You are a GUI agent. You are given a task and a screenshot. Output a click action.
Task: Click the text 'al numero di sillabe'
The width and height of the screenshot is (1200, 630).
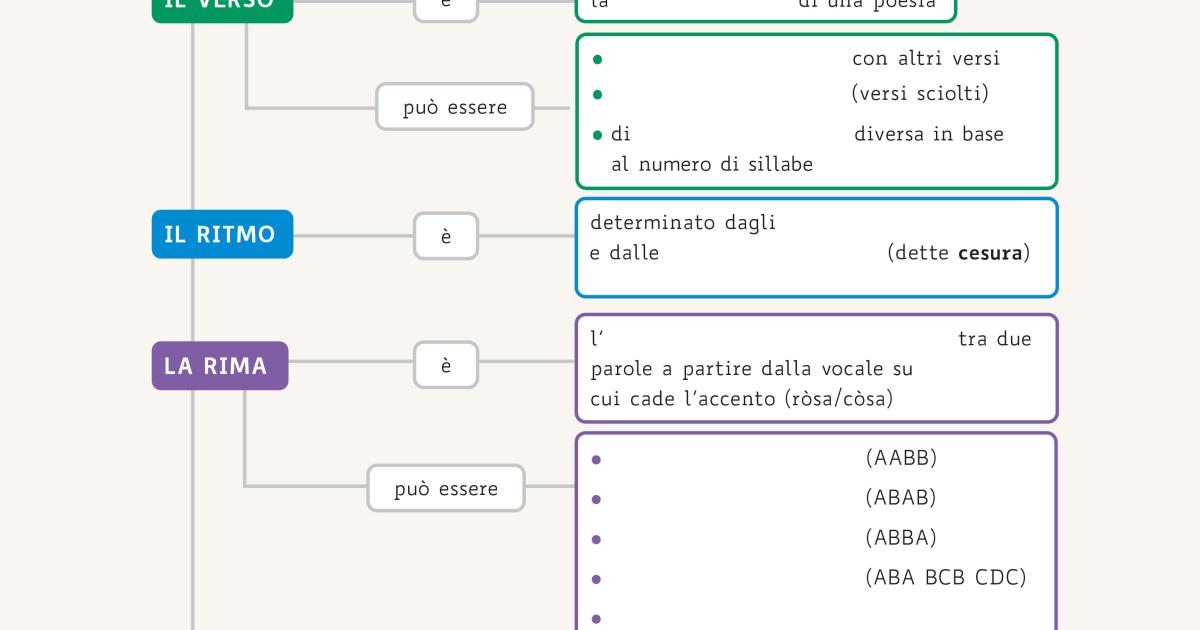[x=712, y=165]
